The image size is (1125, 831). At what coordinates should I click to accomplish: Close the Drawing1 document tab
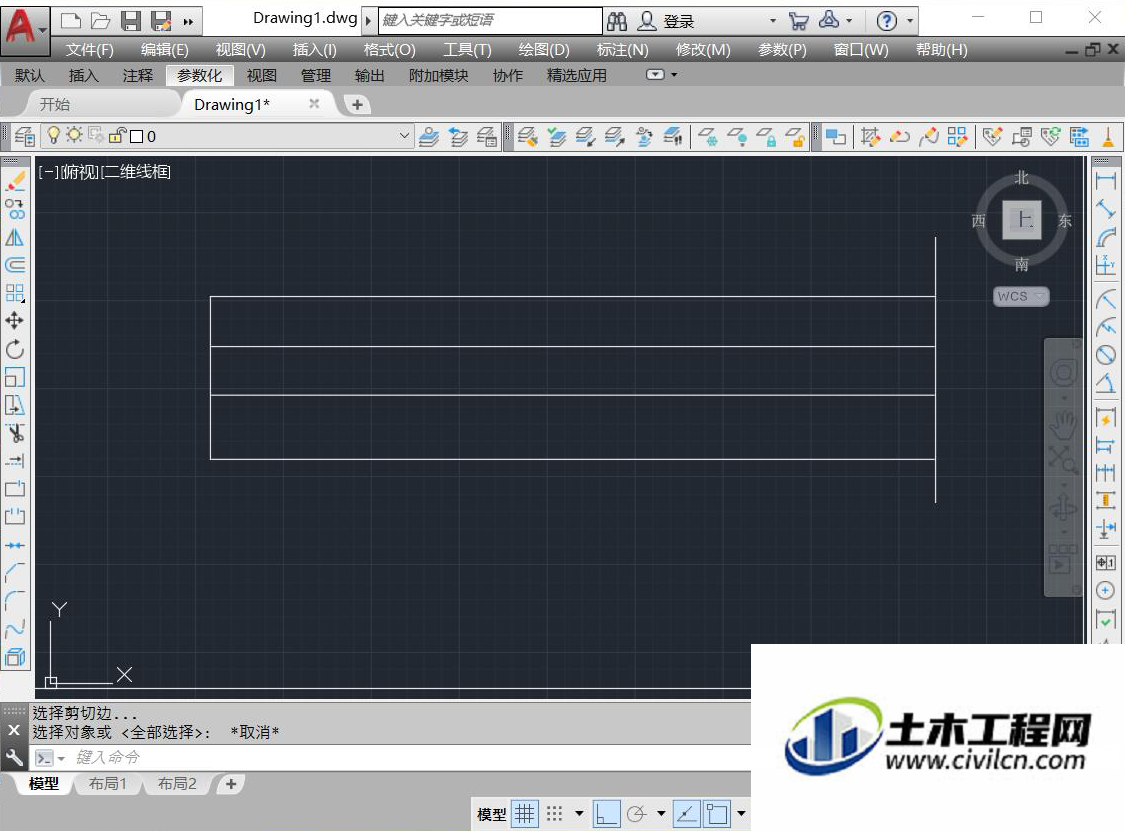click(x=314, y=103)
